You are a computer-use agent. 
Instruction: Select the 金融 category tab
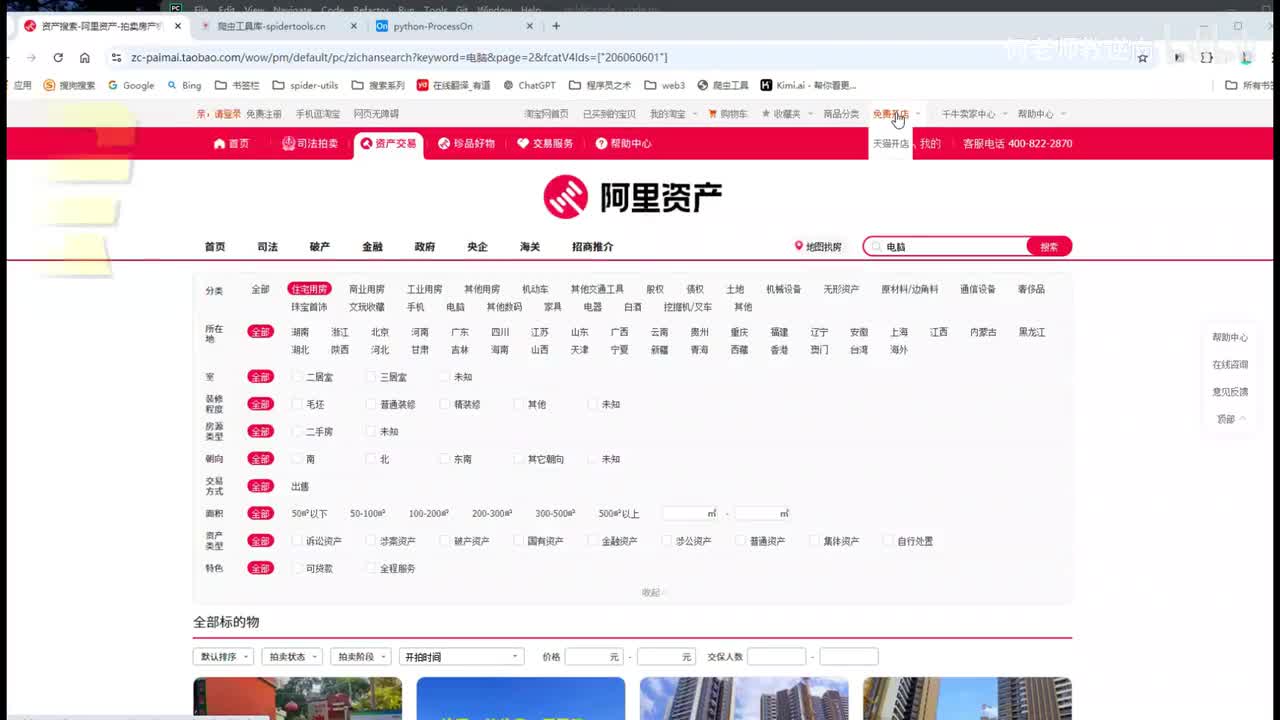[x=372, y=246]
